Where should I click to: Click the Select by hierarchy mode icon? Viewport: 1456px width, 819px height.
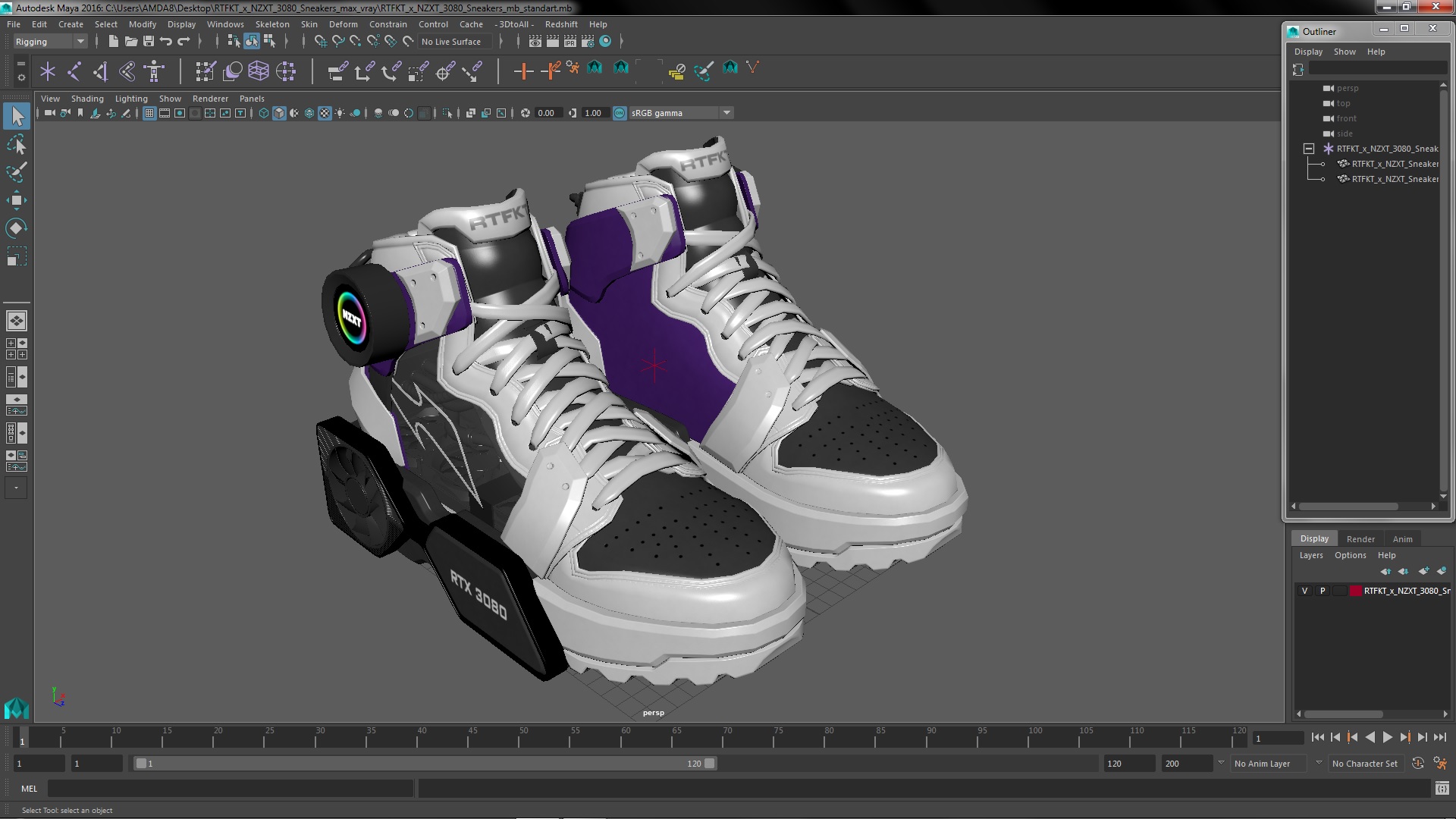pos(234,42)
